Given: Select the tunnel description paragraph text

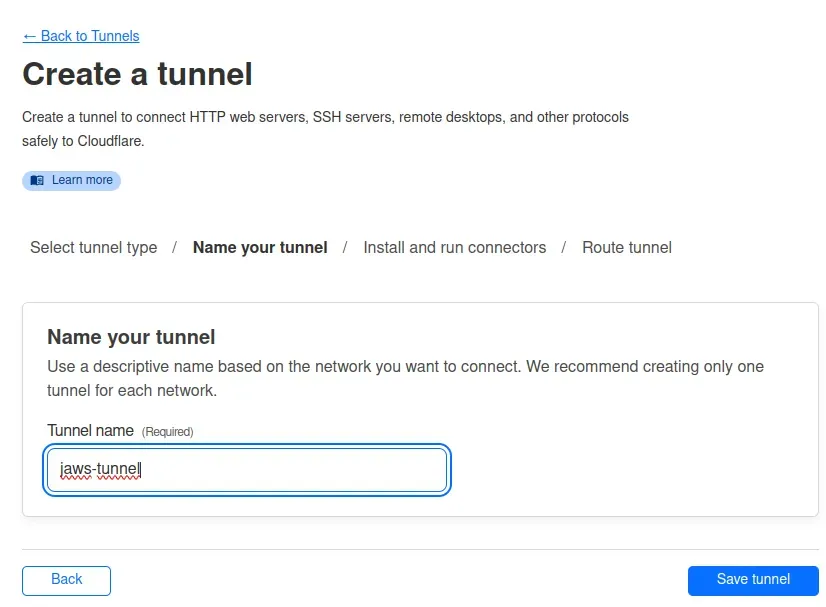Looking at the screenshot, I should pyautogui.click(x=325, y=128).
